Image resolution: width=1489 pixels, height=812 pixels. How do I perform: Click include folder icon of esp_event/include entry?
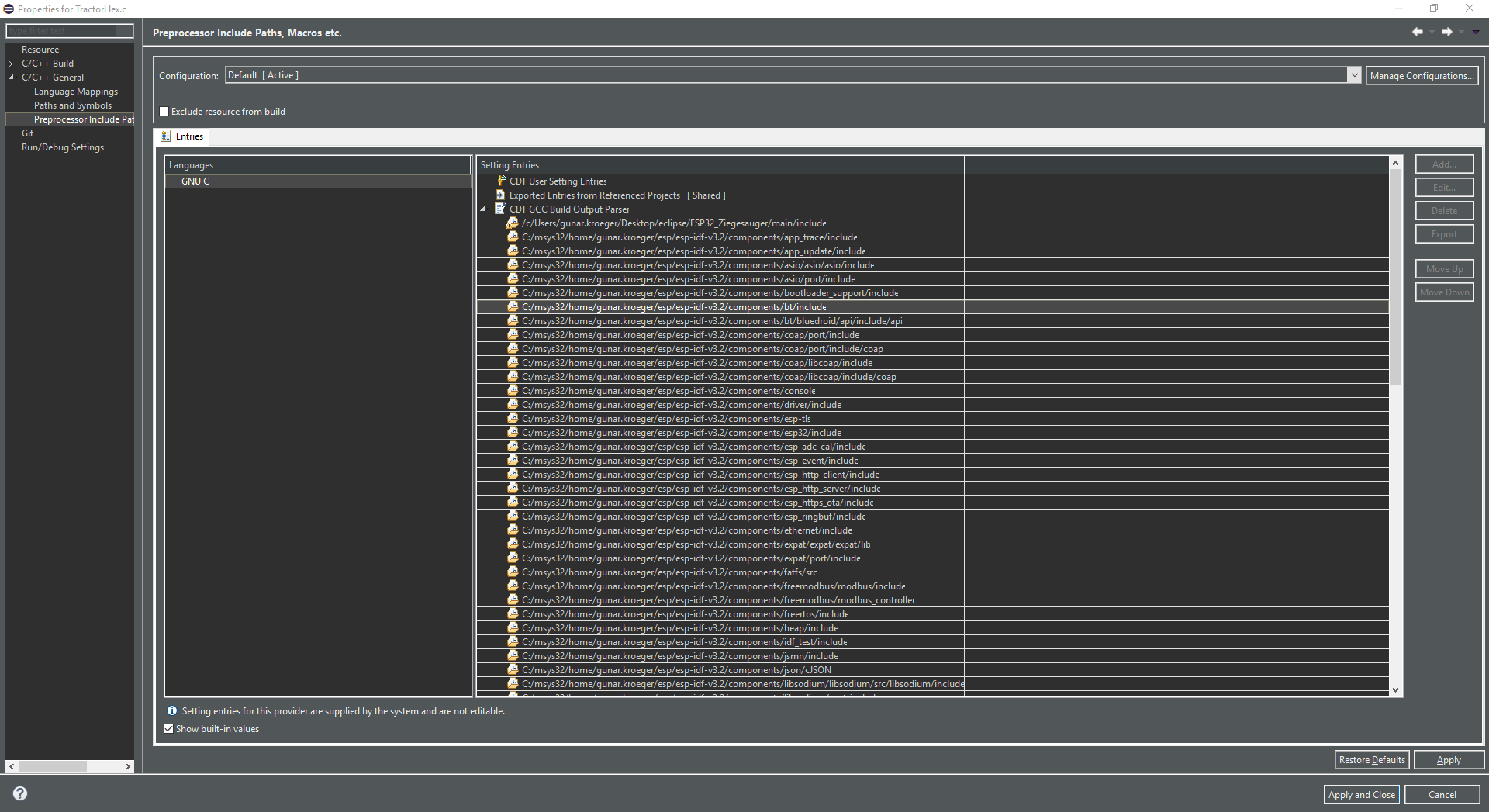point(513,460)
